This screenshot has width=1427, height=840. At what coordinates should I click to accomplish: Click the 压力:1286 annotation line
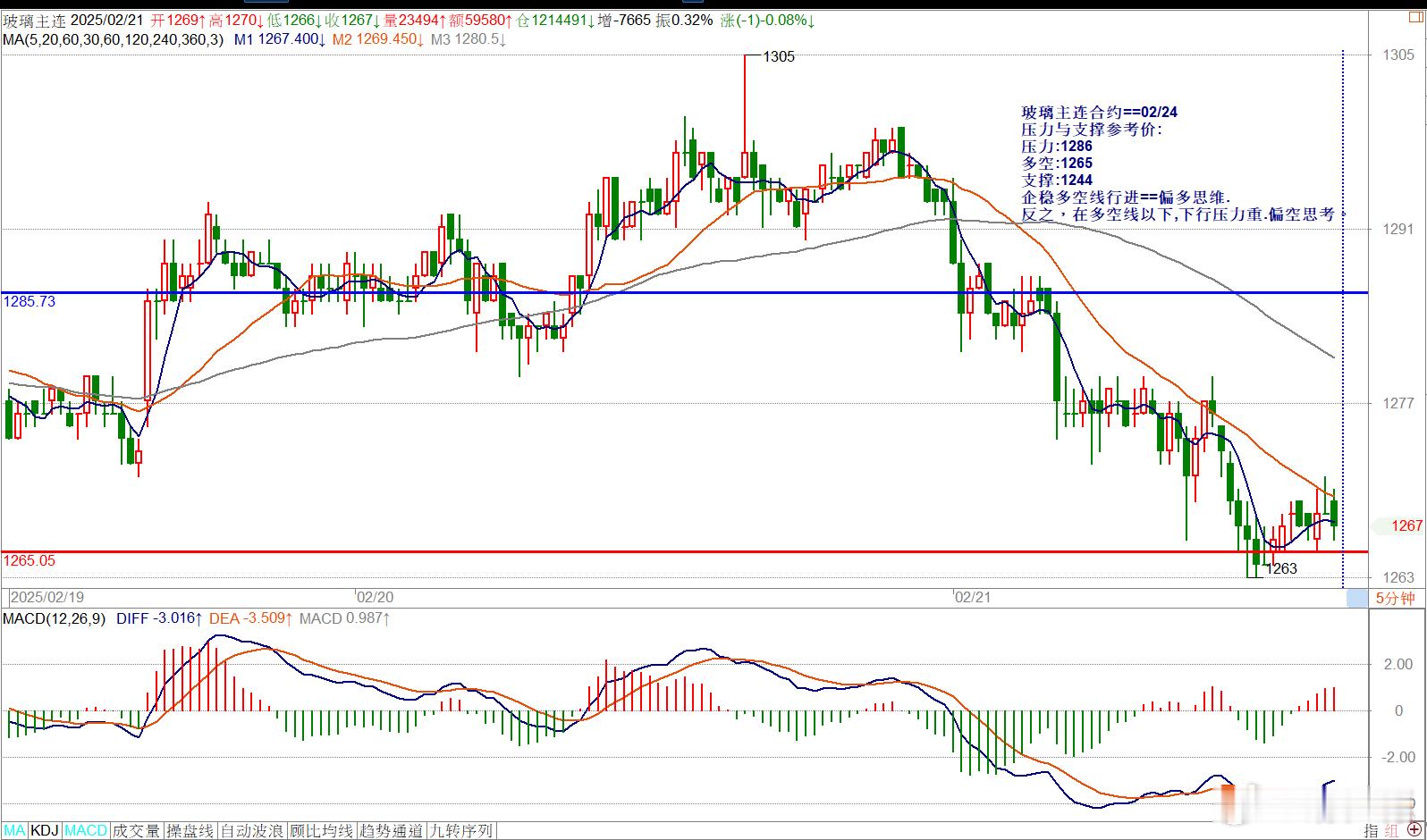pyautogui.click(x=1057, y=147)
